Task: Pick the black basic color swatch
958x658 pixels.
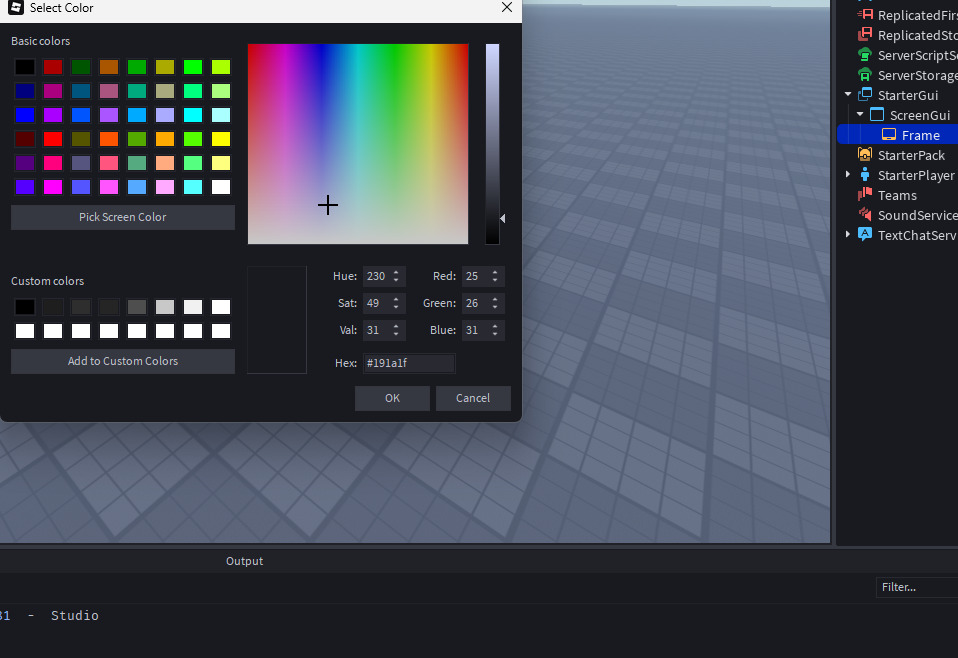Action: point(25,67)
